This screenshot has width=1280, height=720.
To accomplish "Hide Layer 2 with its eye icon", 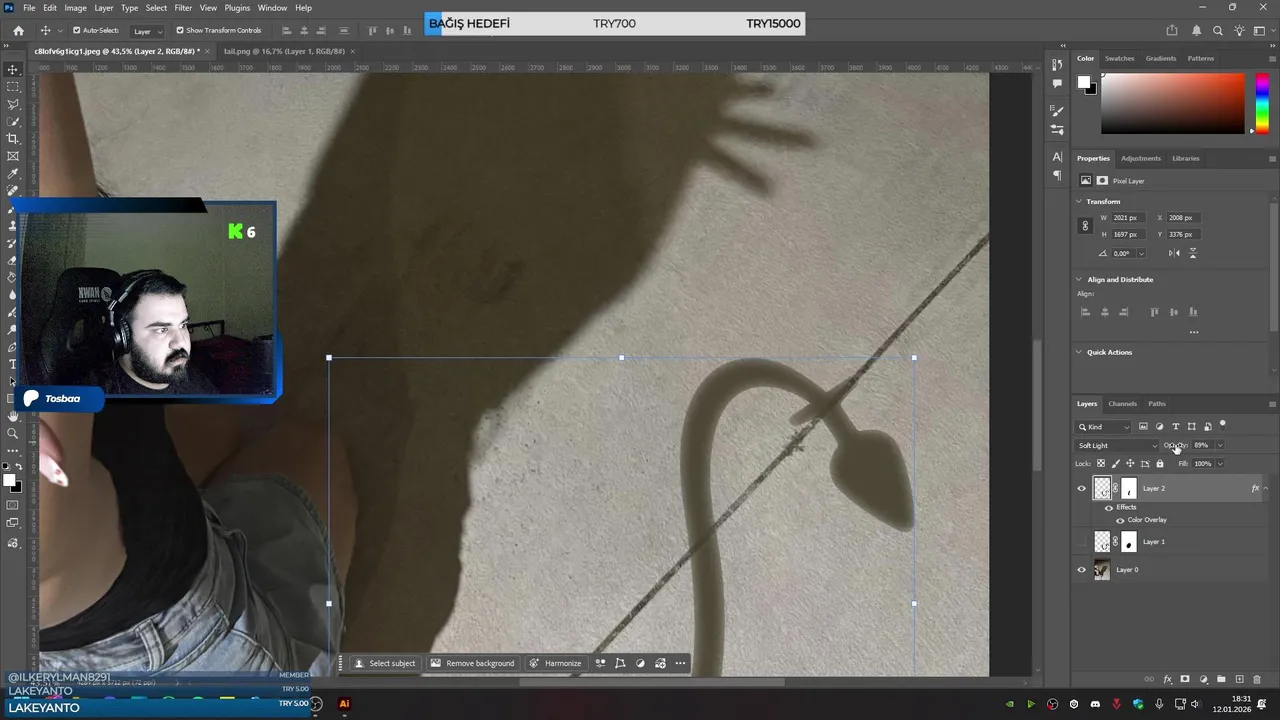I will pos(1081,488).
